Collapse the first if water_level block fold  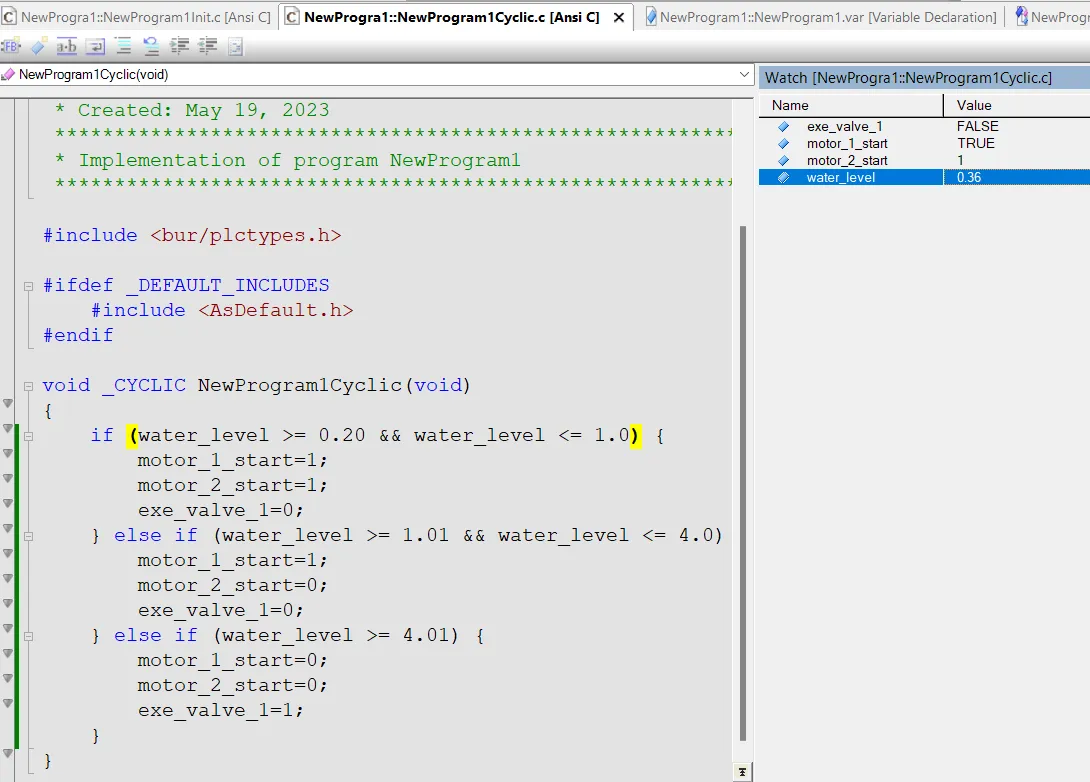[29, 437]
